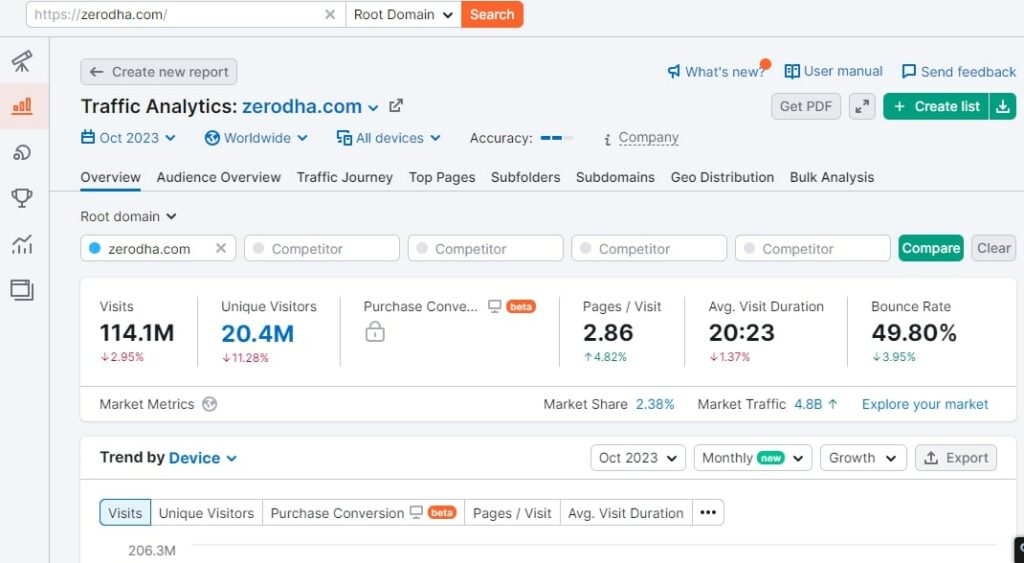Select the Purchase Conversion trend metric

pos(363,513)
